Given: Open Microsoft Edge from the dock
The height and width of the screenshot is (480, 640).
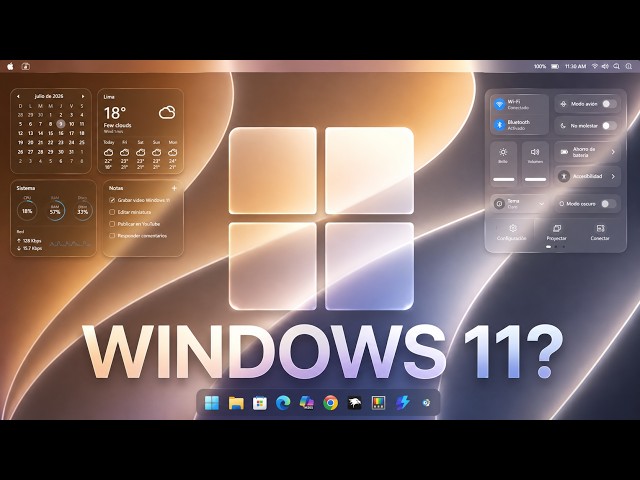Looking at the screenshot, I should [283, 403].
